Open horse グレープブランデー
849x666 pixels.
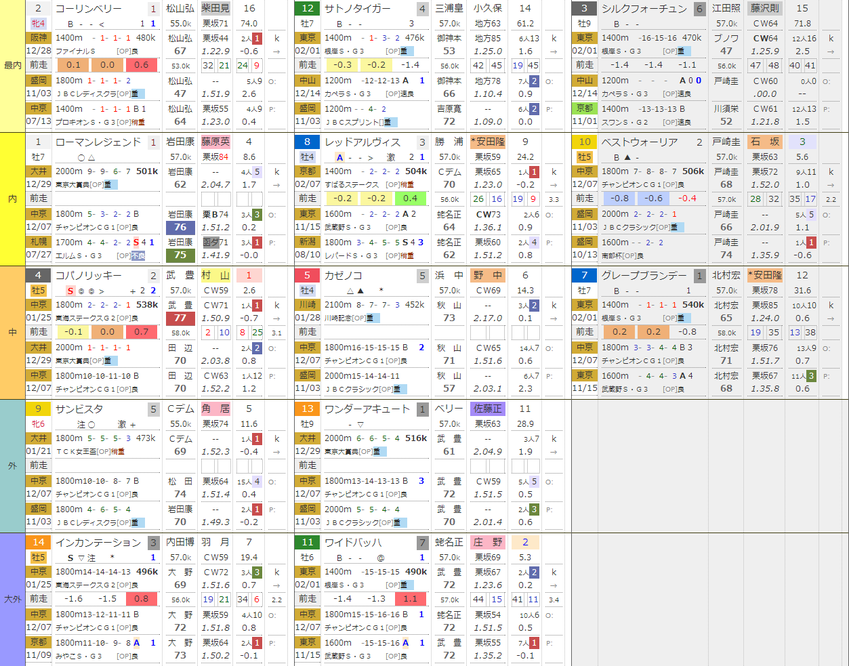pos(644,276)
